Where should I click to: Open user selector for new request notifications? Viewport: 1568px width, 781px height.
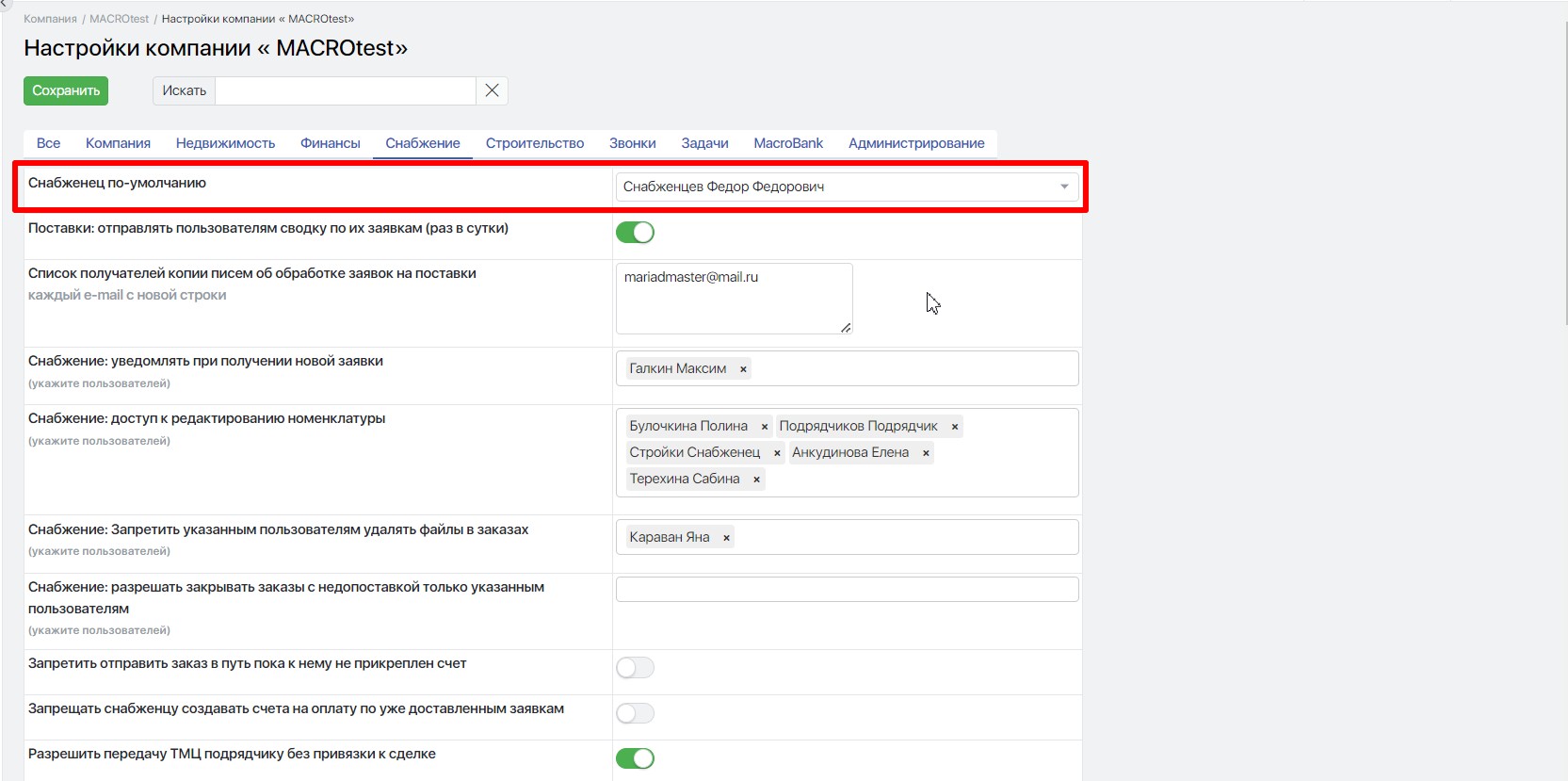point(913,368)
